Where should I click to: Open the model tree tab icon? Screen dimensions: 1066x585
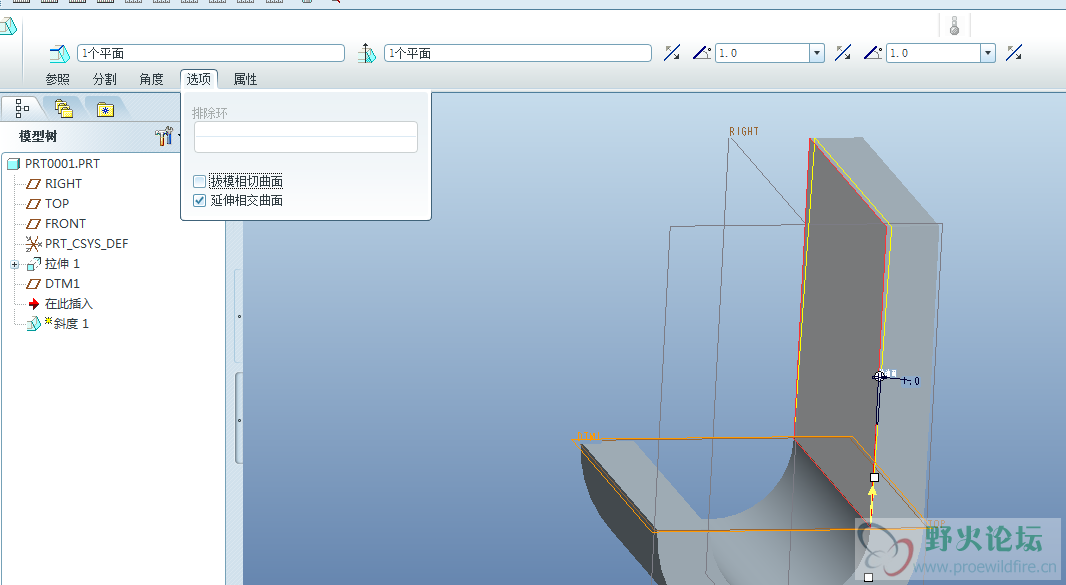tap(22, 108)
